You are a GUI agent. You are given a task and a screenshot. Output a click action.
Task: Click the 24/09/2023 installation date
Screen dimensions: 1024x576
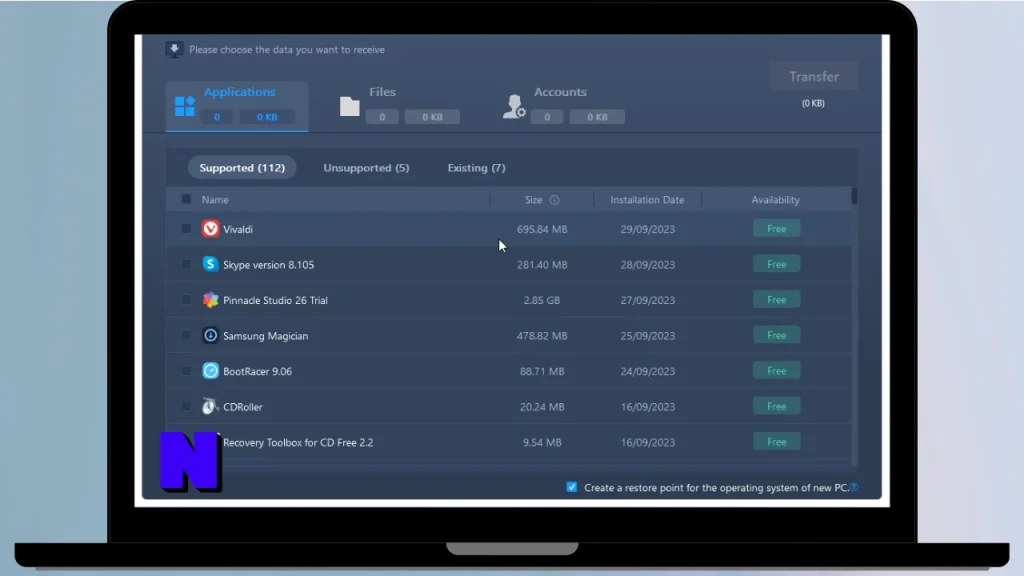(x=648, y=372)
